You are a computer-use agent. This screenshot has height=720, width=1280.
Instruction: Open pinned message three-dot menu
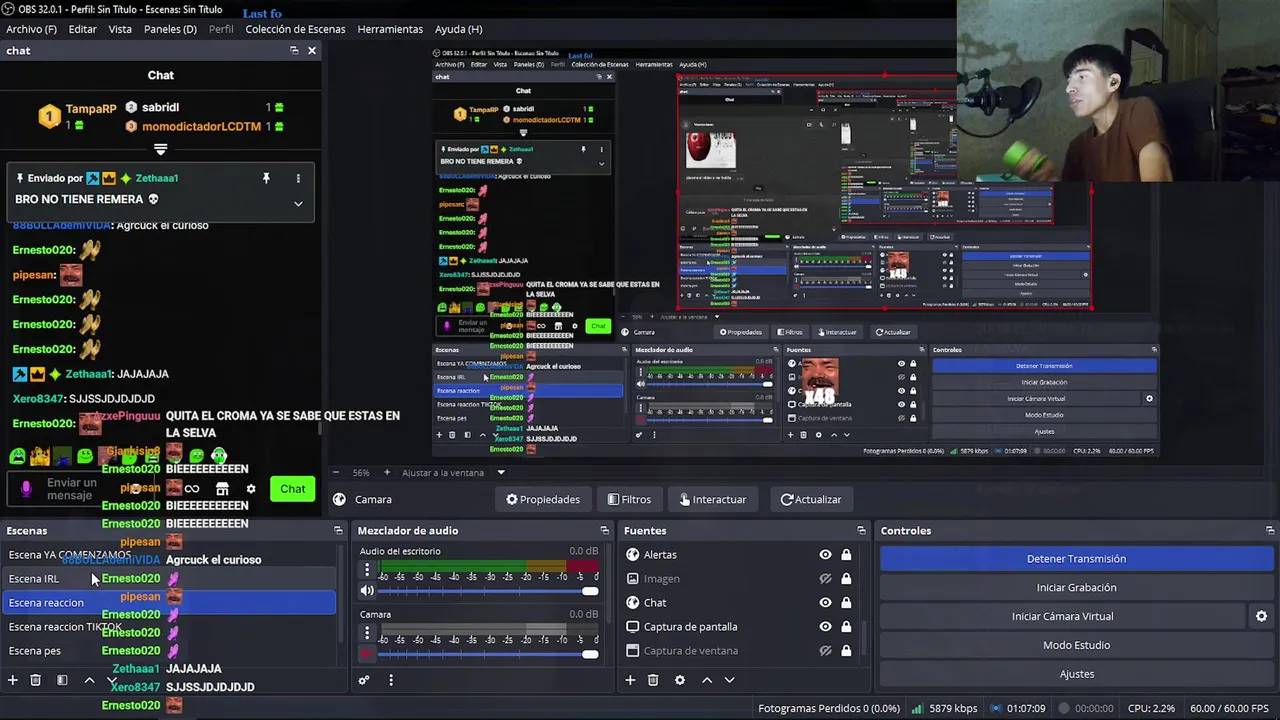(x=298, y=178)
